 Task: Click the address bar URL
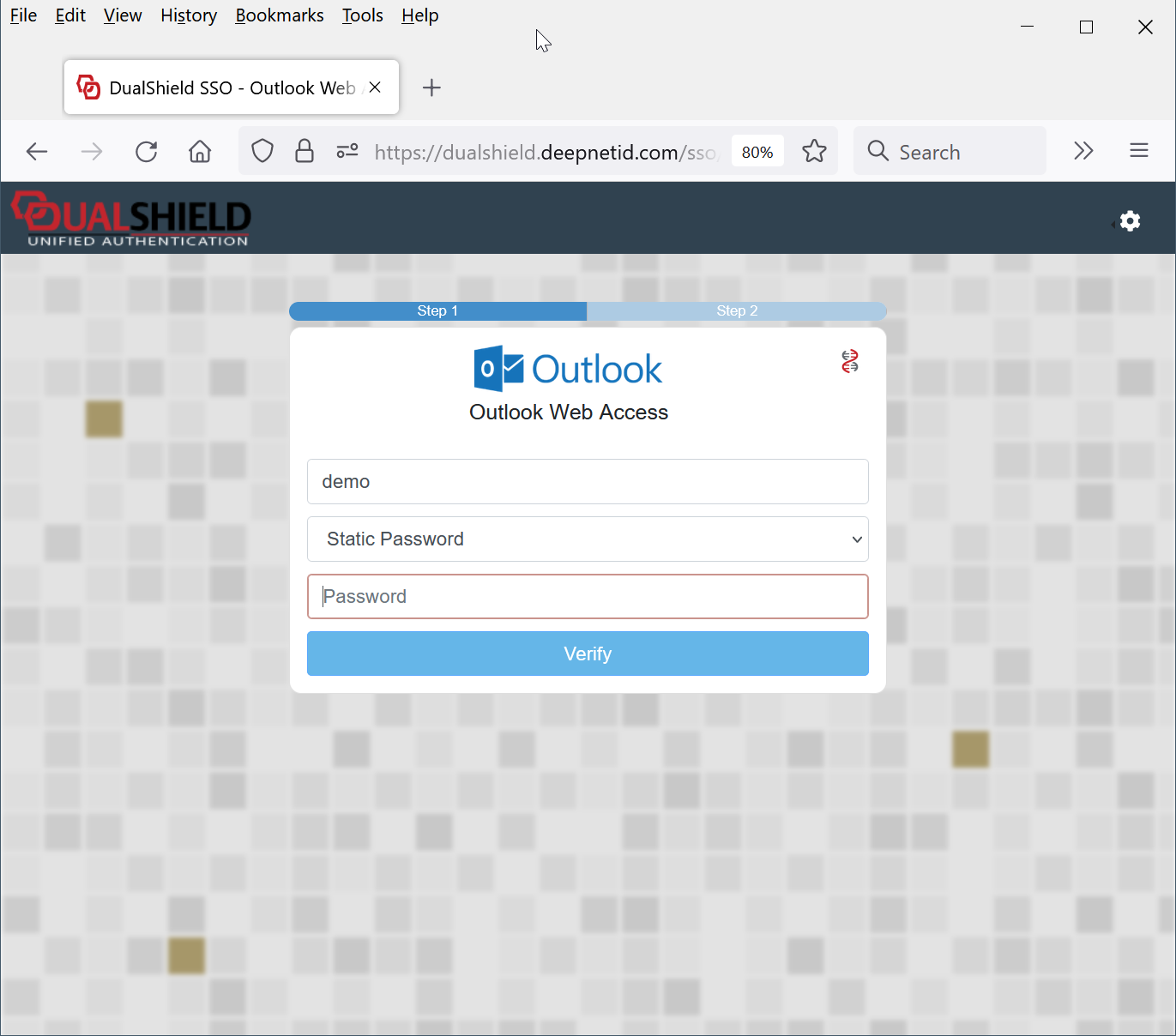(546, 152)
